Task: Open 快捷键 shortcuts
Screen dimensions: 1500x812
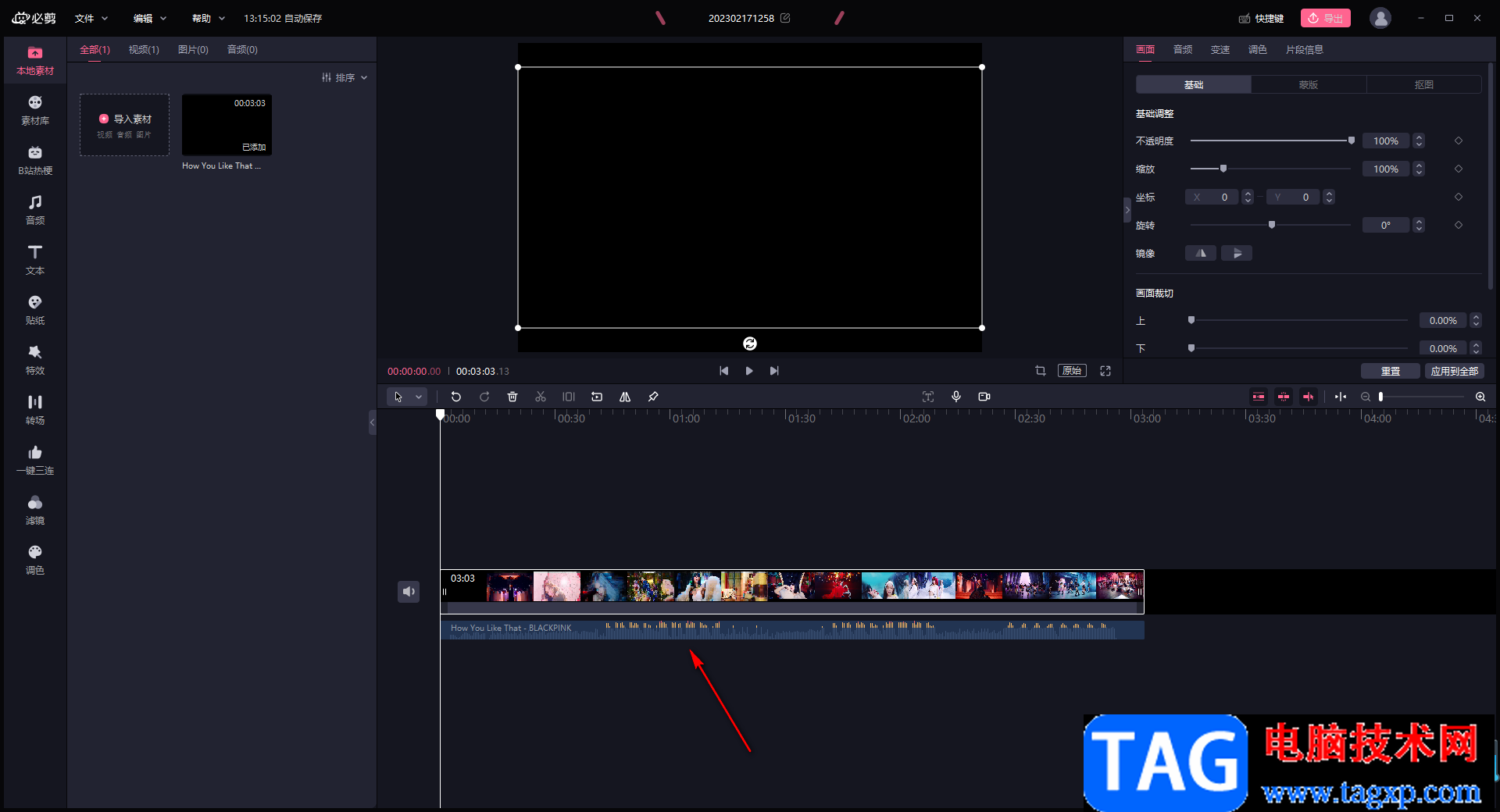Action: tap(1262, 18)
